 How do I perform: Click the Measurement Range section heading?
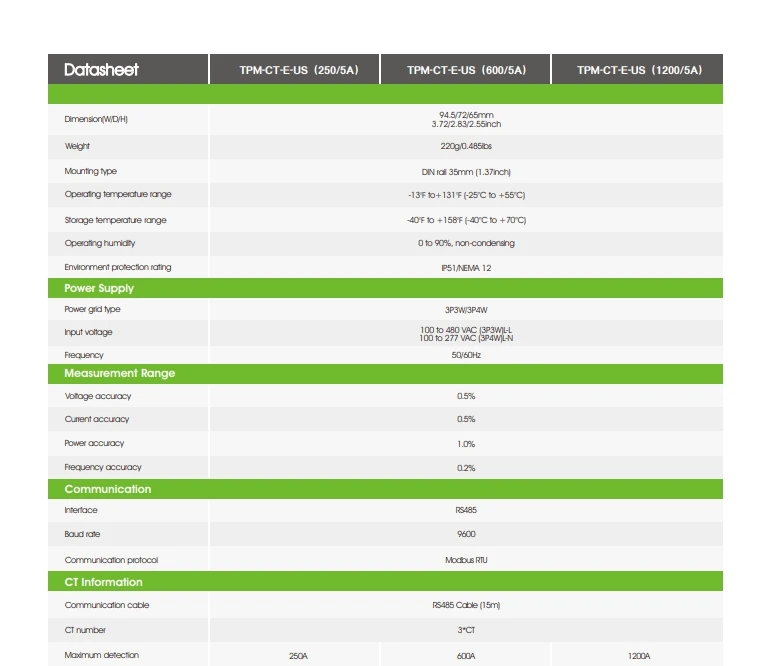click(120, 374)
